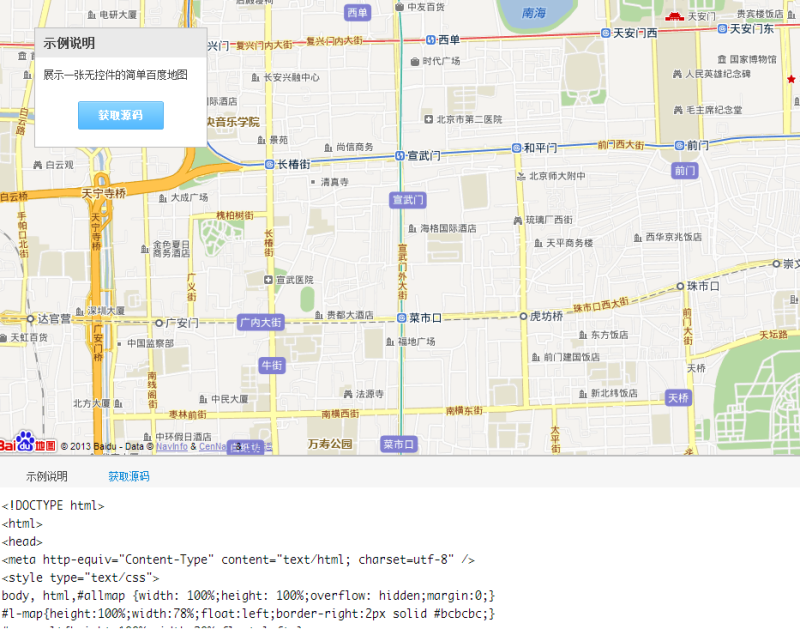Click the 南海 lake on the map
The width and height of the screenshot is (800, 629).
click(534, 14)
